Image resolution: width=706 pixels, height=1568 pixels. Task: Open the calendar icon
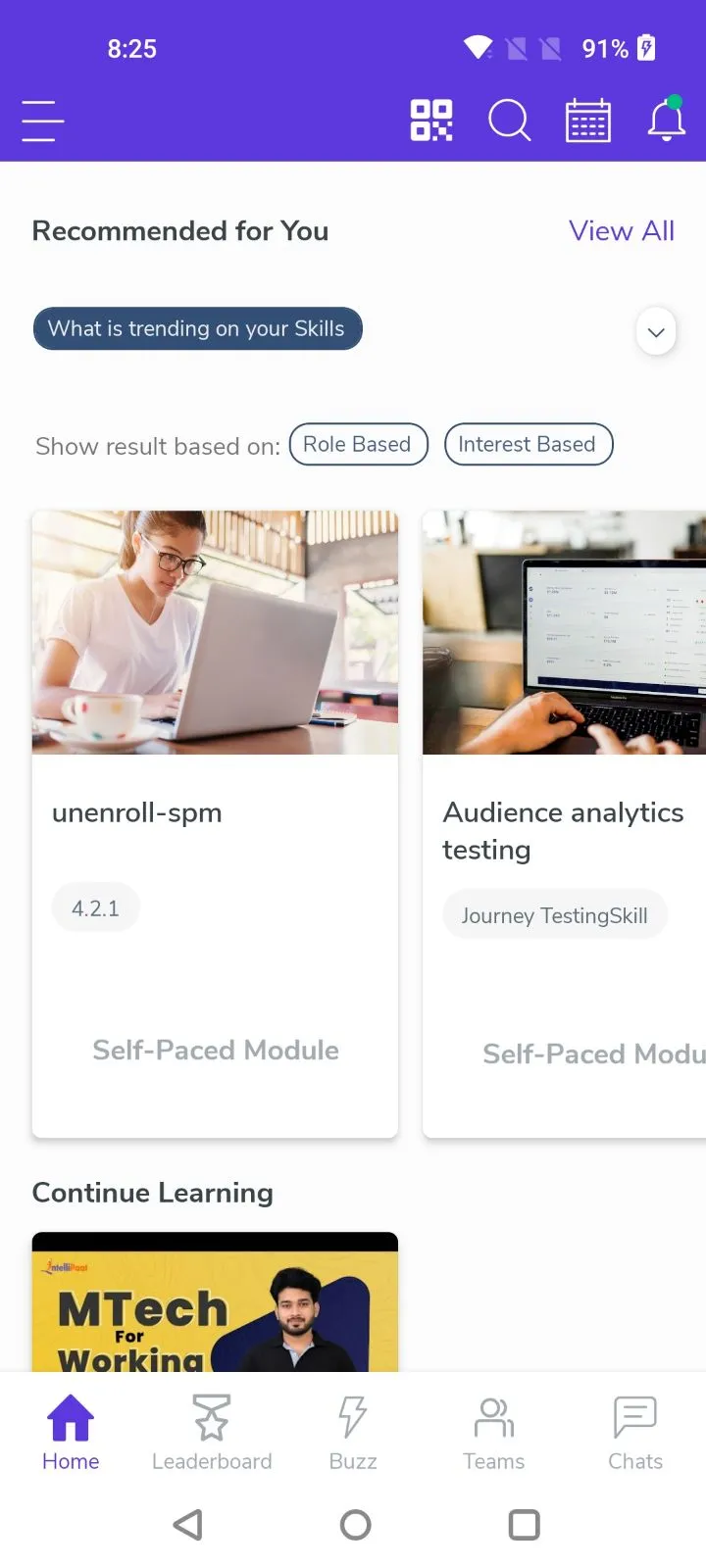click(588, 121)
